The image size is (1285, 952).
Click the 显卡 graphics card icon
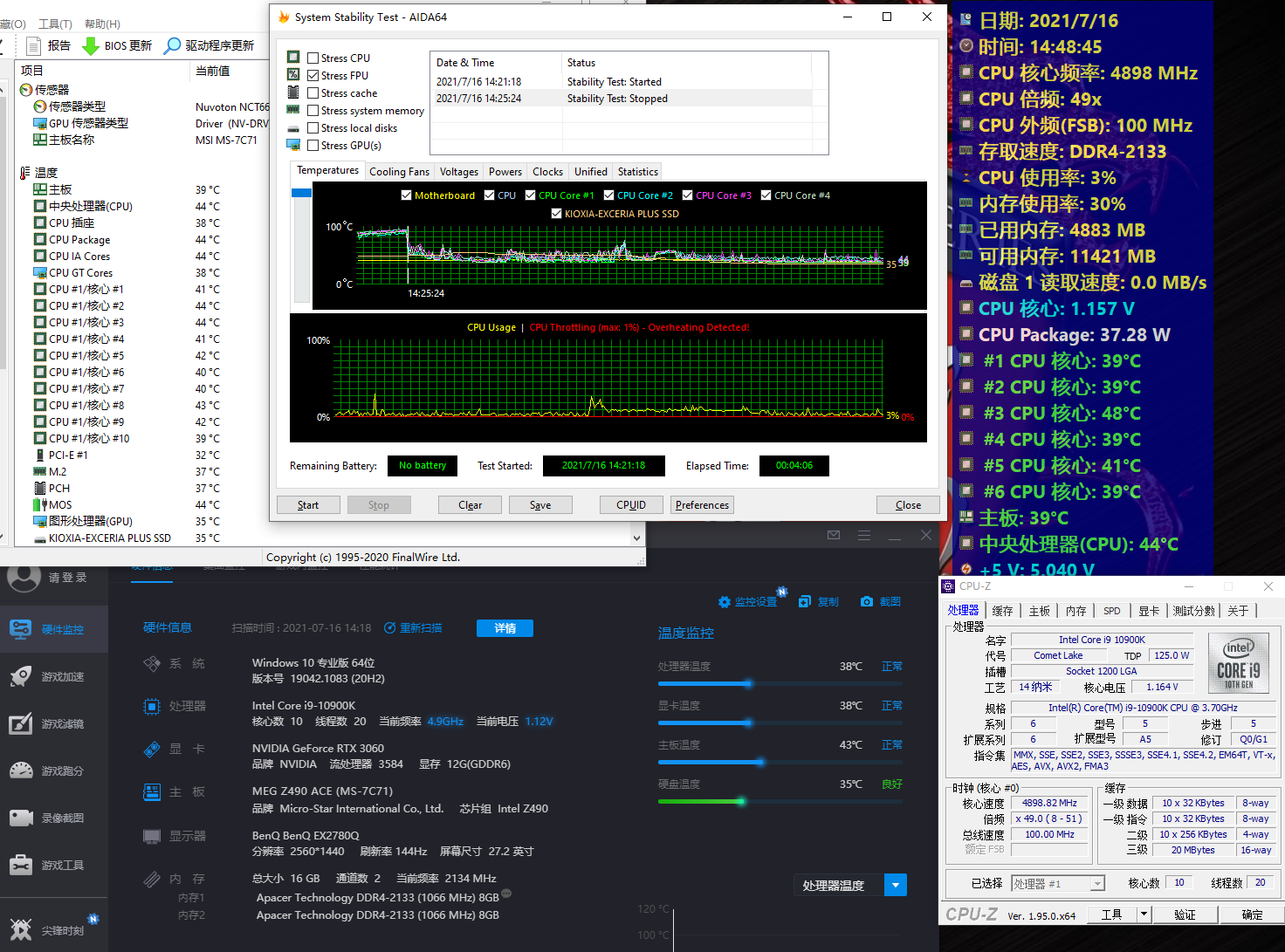click(x=152, y=749)
